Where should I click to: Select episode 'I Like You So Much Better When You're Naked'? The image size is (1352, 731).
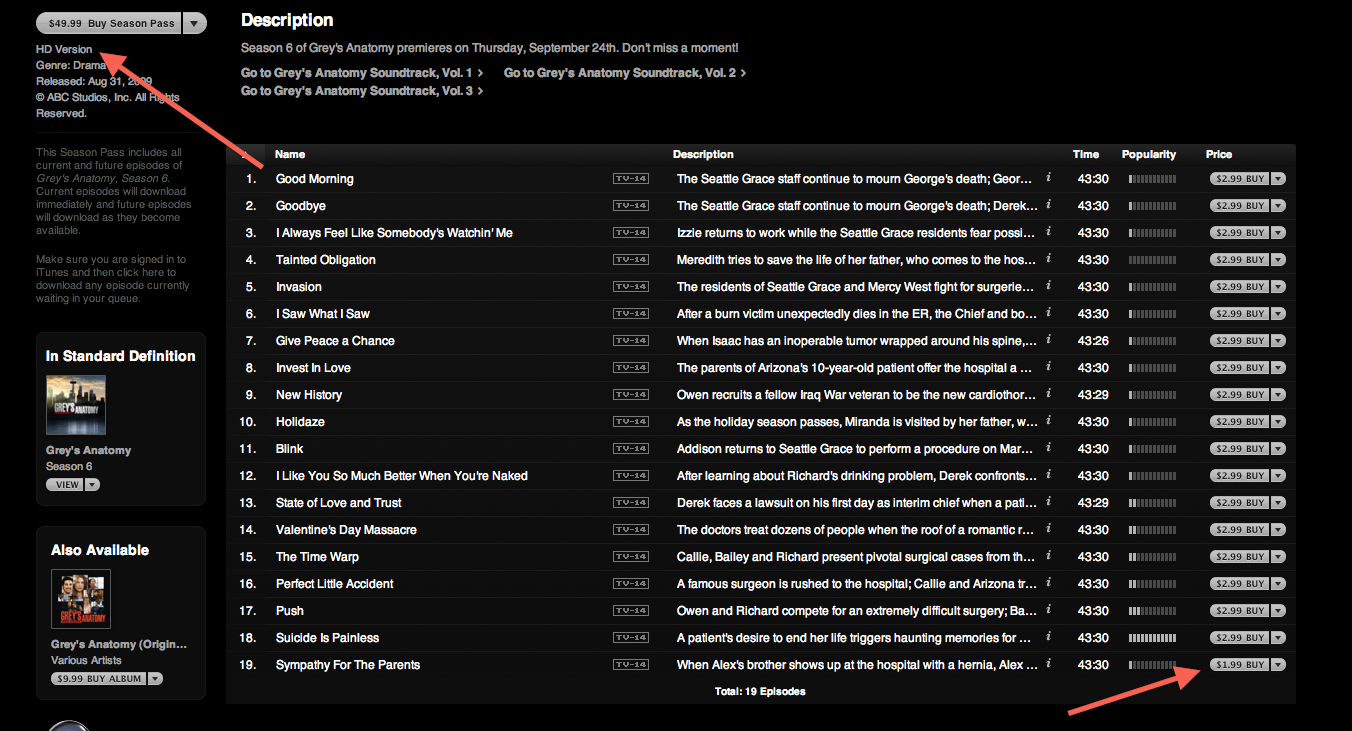tap(402, 476)
